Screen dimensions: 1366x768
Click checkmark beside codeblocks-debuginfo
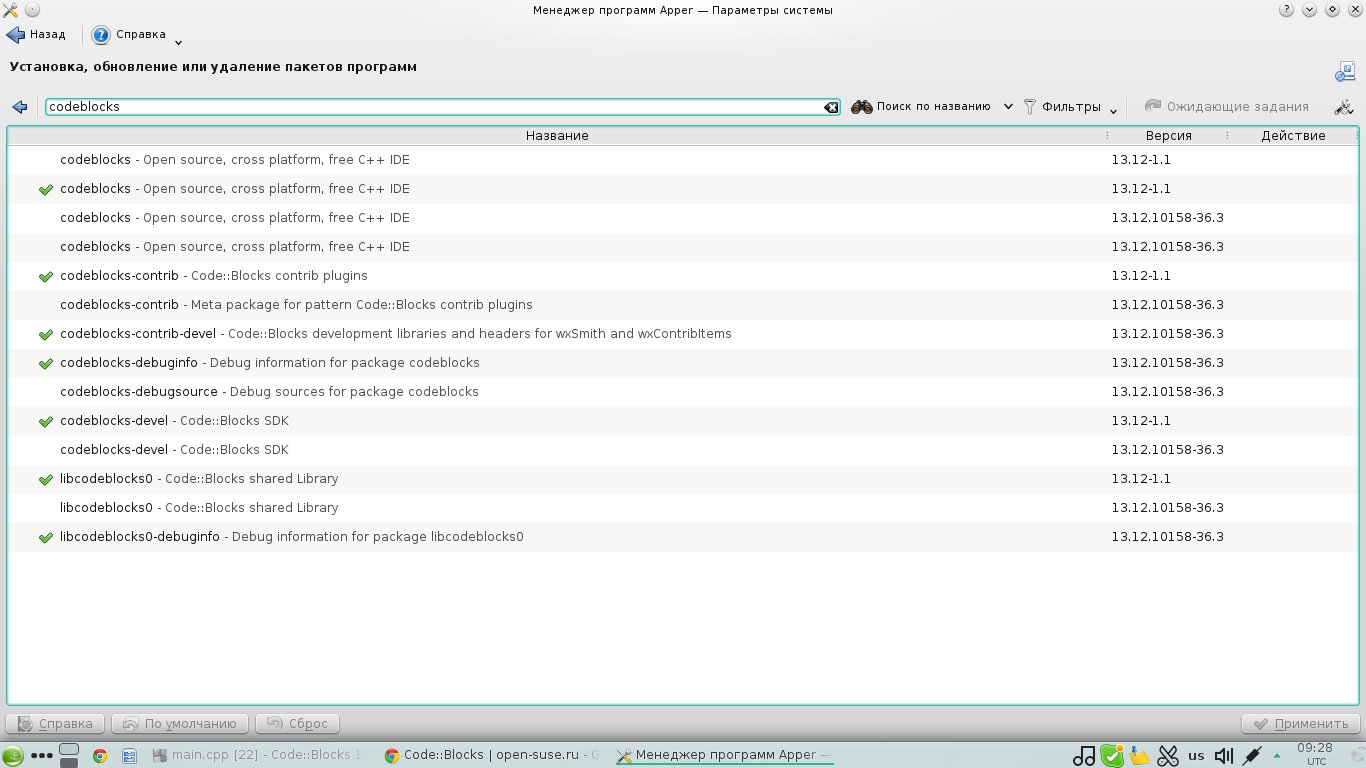point(45,363)
